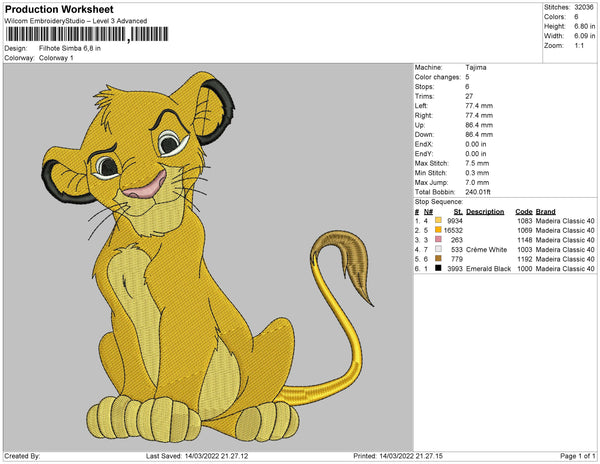Click the Trims value '27'
The image size is (600, 464).
pyautogui.click(x=469, y=96)
